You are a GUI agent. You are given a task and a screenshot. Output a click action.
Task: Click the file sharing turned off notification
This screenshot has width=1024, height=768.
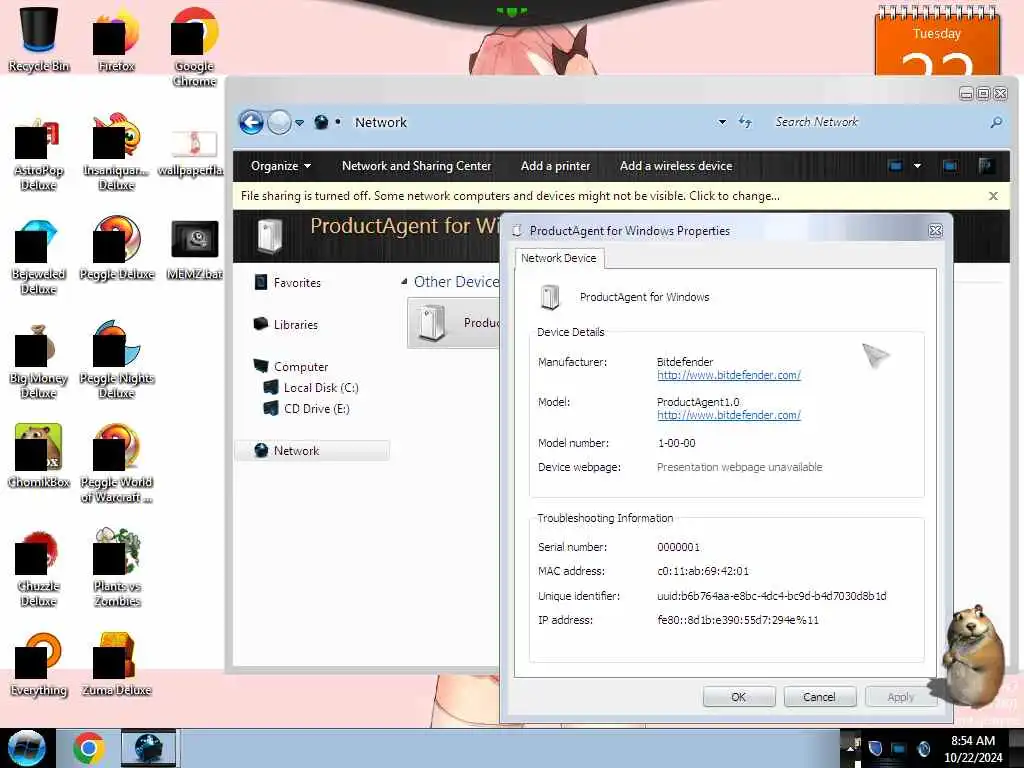[510, 196]
